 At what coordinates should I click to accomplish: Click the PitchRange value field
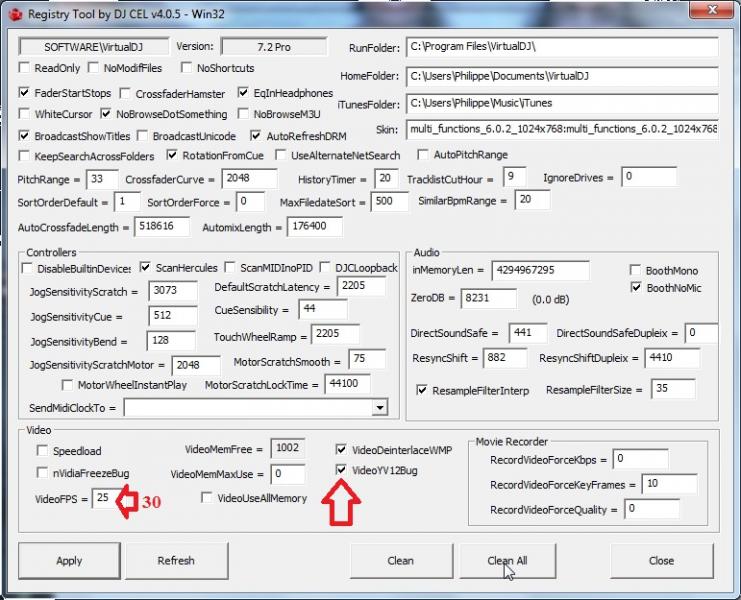tap(102, 180)
